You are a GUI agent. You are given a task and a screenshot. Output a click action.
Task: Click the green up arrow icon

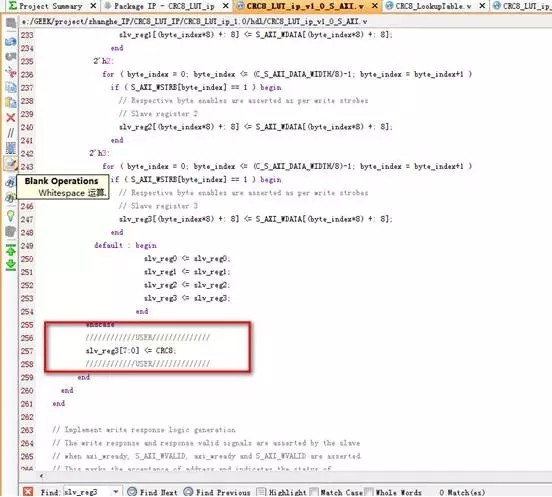pyautogui.click(x=11, y=250)
